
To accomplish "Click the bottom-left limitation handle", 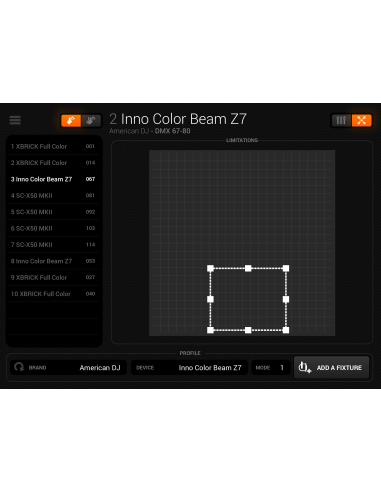I will (210, 330).
